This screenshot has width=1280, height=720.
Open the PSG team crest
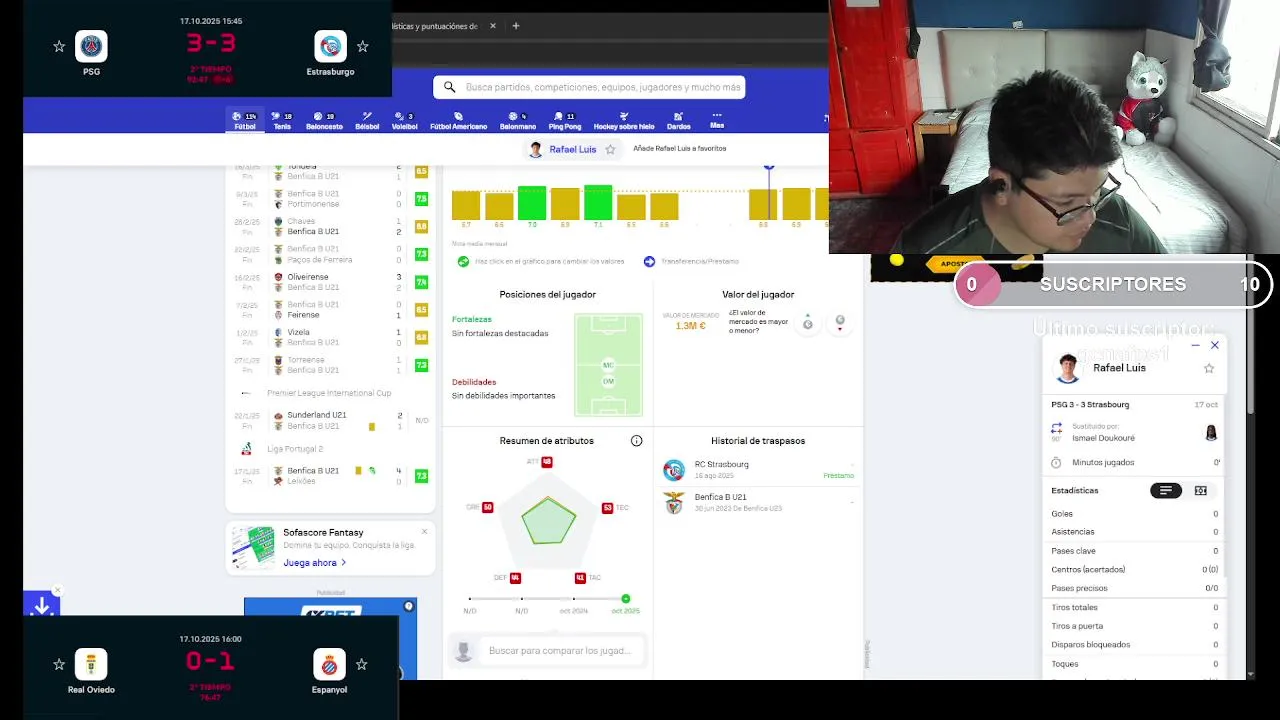tap(91, 46)
